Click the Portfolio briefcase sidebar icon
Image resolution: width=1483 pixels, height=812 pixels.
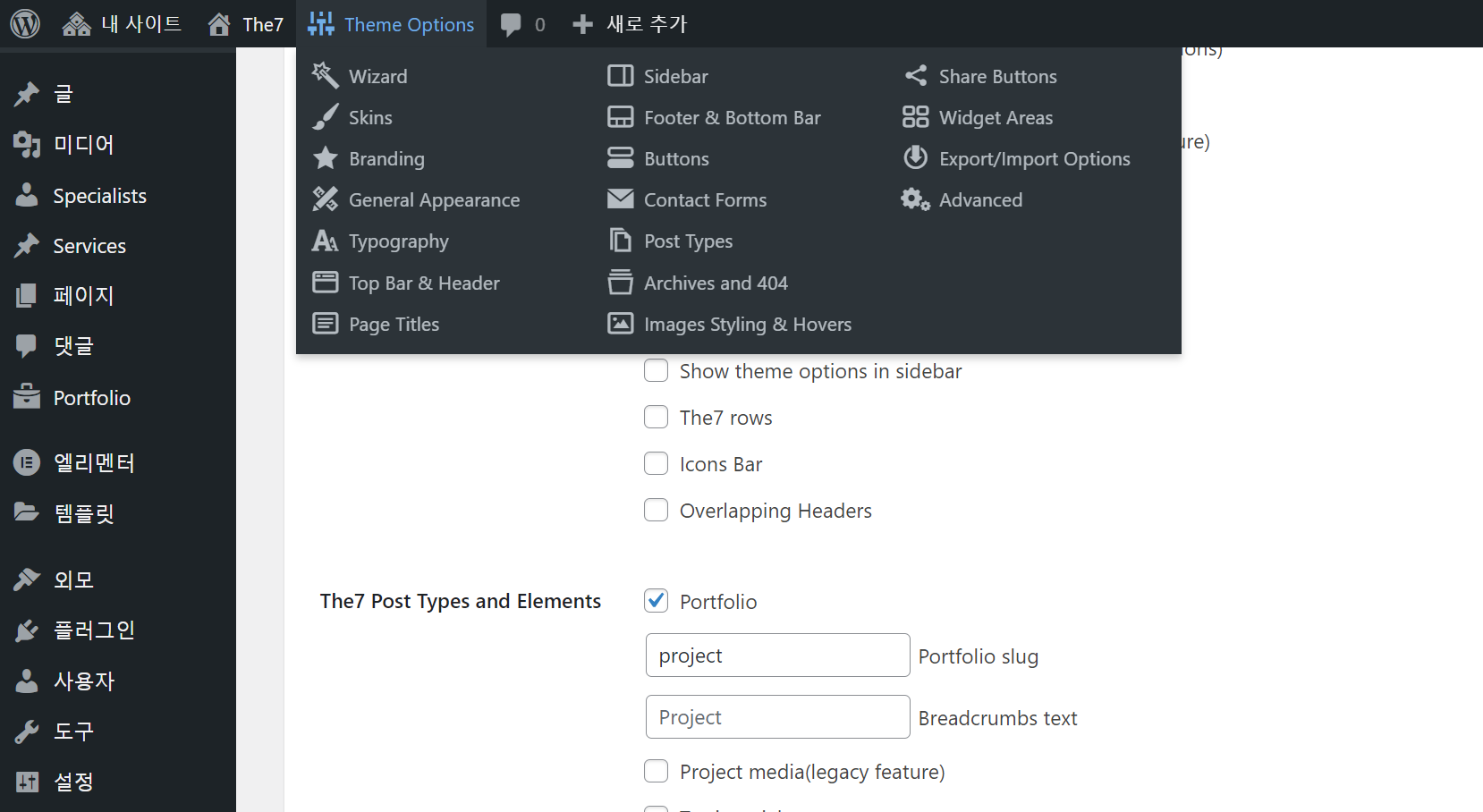[27, 396]
